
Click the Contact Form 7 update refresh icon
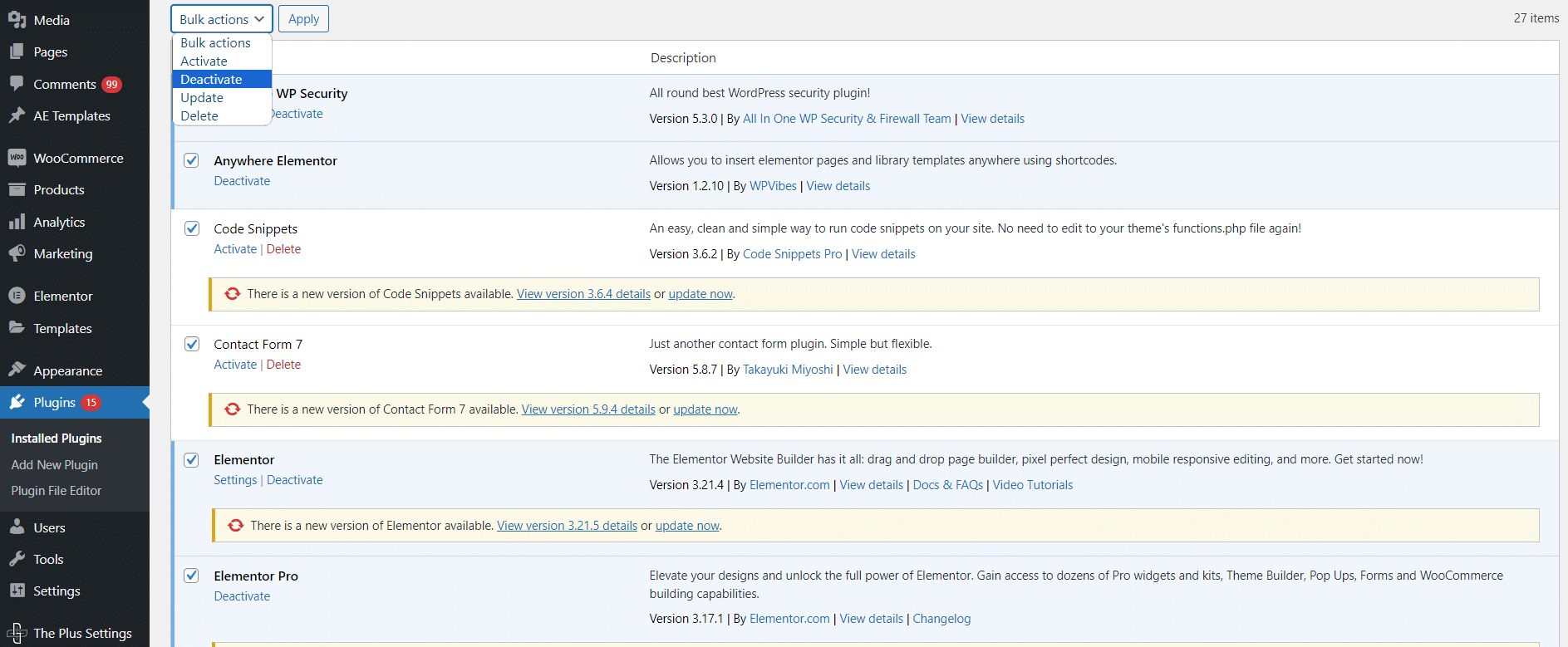(x=233, y=409)
